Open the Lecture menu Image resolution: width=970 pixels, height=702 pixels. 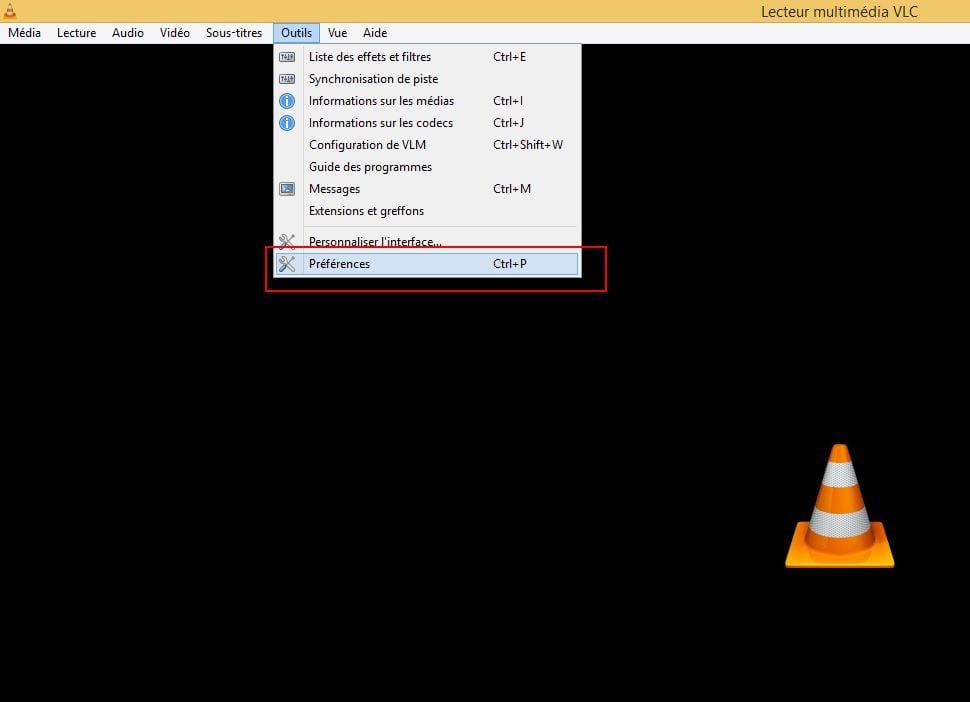click(76, 33)
